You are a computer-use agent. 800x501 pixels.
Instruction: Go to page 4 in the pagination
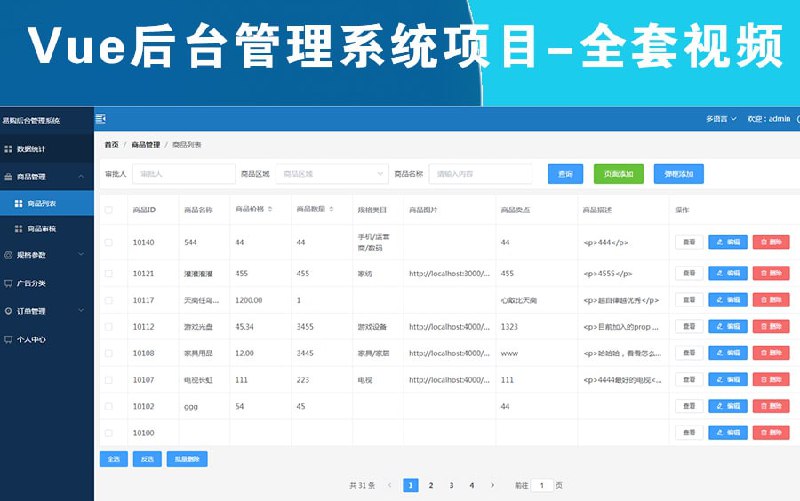point(472,485)
